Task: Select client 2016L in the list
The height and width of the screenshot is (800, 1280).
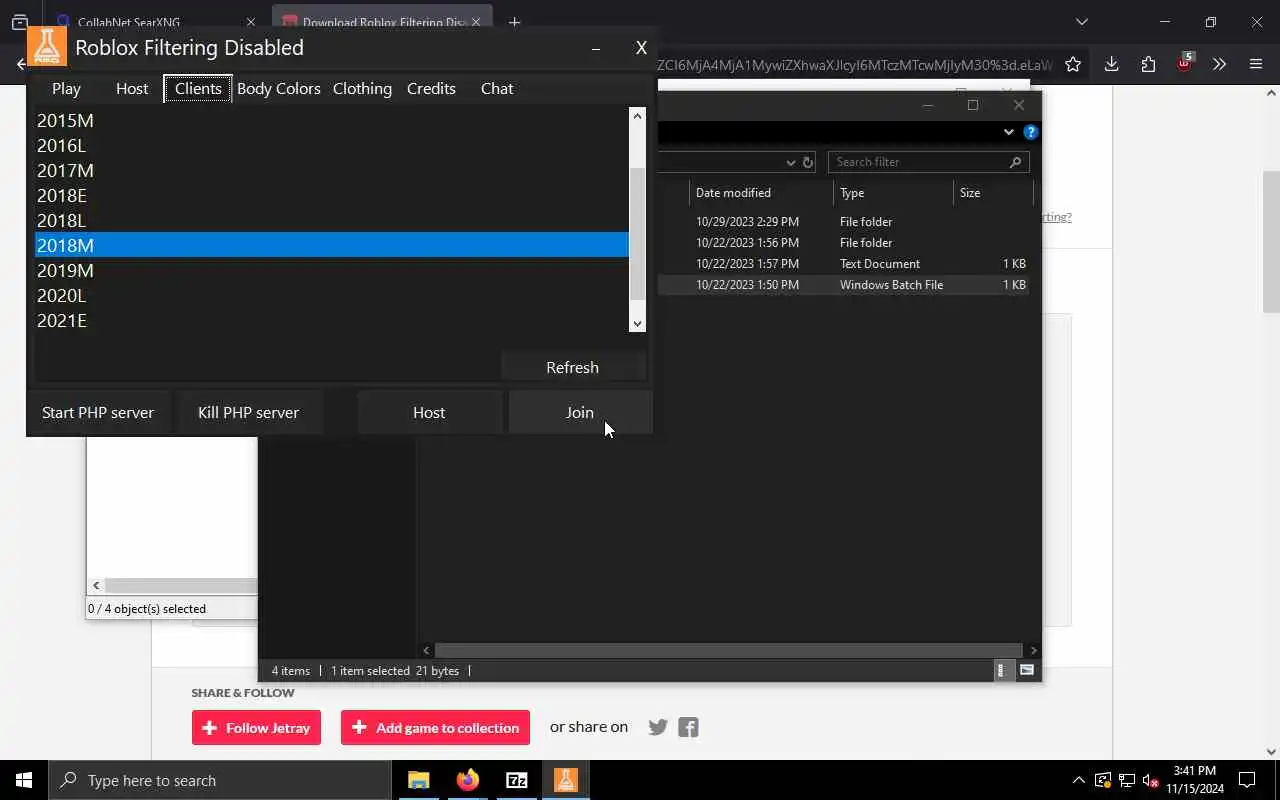Action: pos(332,145)
